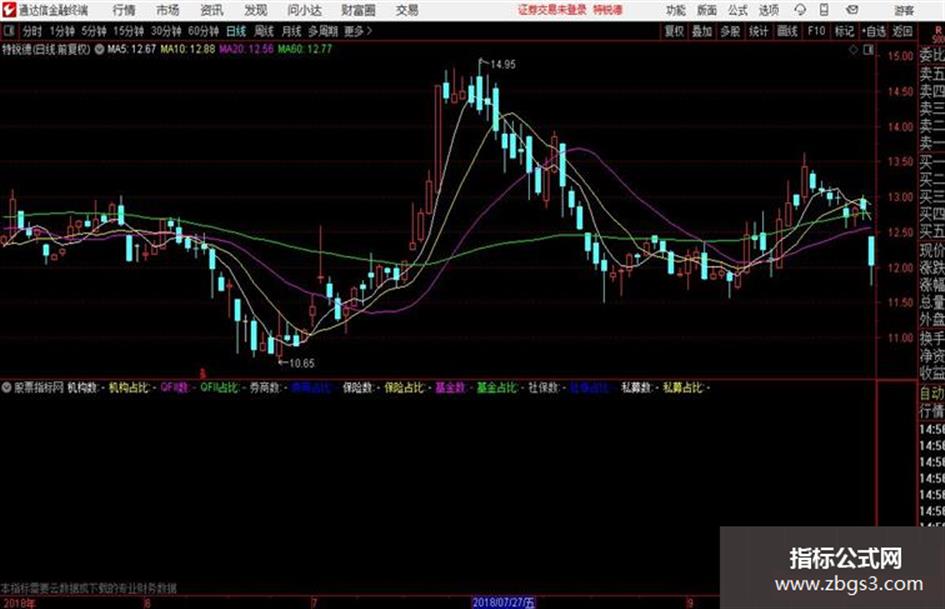Click the 2018/07/27/五 date marker on time axis
Screen dimensions: 945x609
tap(503, 602)
